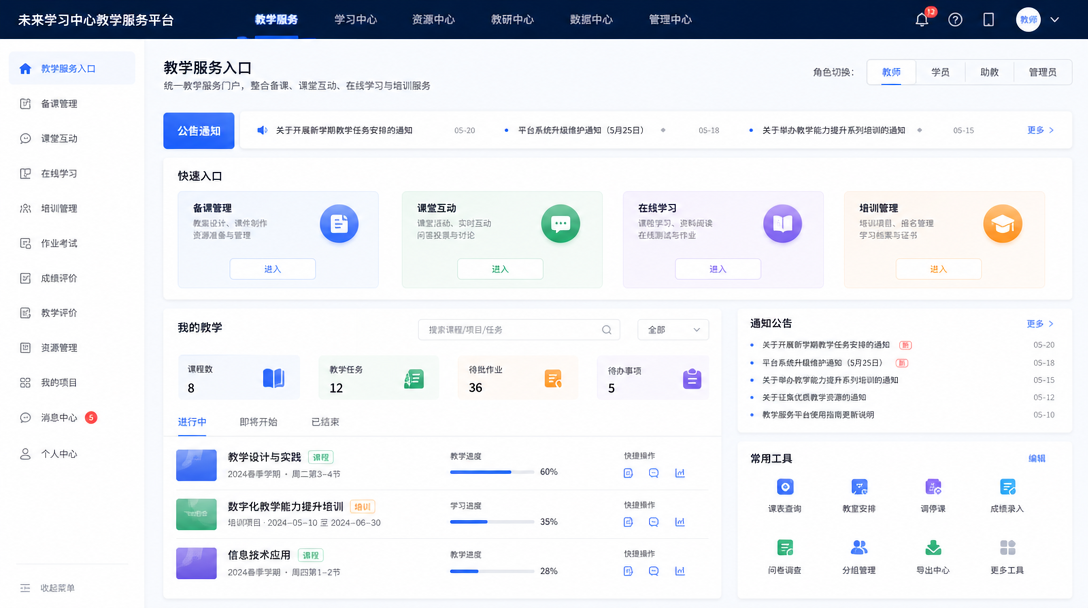Screen dimensions: 1088x608
Task: Open 成绩录入 tool icon
Action: (x=1008, y=487)
